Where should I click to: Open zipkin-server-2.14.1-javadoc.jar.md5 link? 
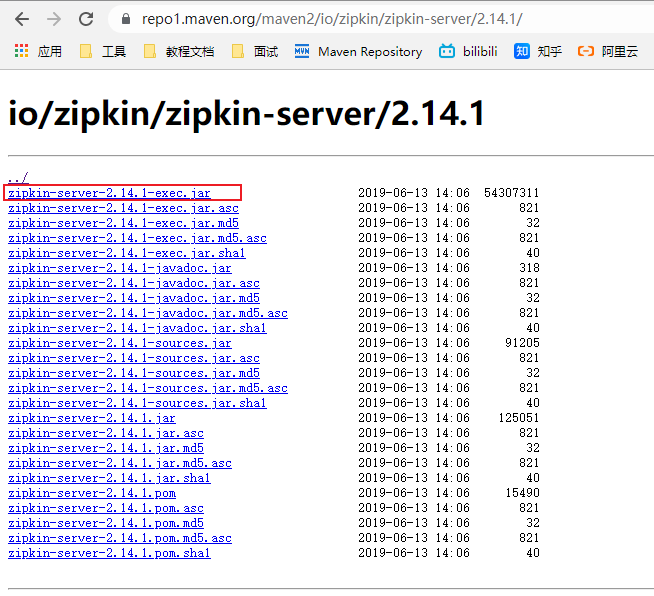tap(134, 298)
